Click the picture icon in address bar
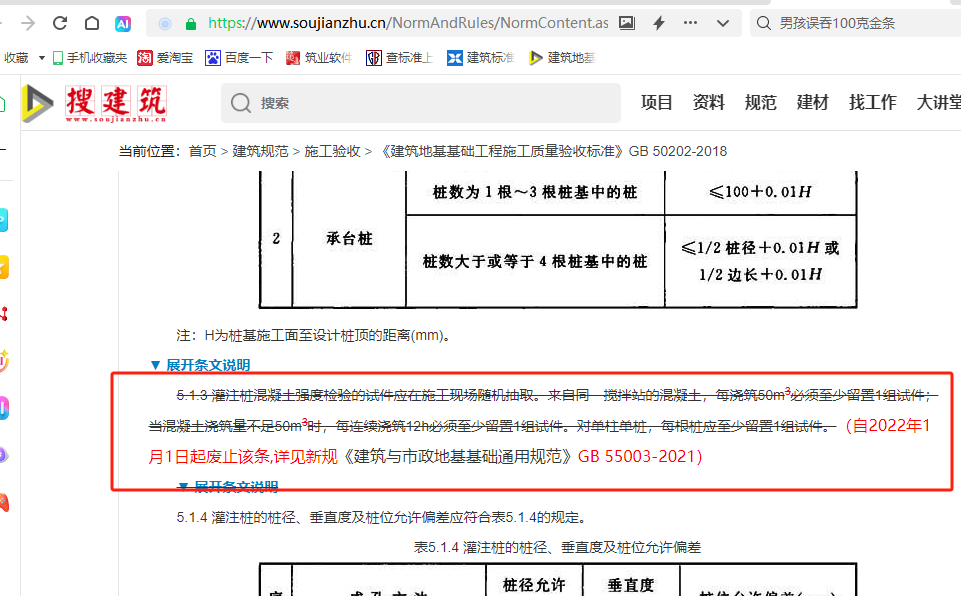The height and width of the screenshot is (596, 961). tap(627, 23)
